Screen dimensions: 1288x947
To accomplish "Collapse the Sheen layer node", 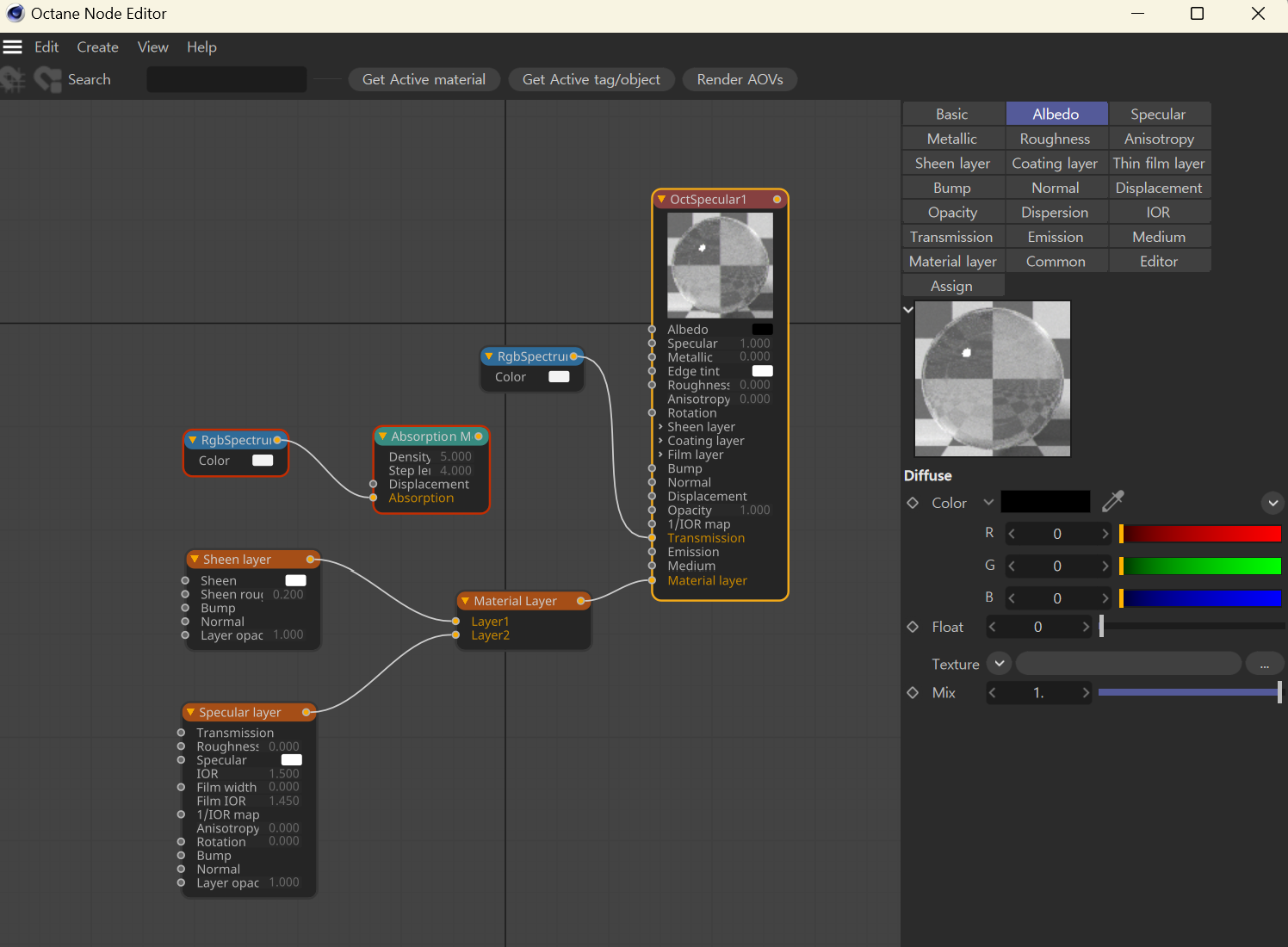I will tap(195, 560).
